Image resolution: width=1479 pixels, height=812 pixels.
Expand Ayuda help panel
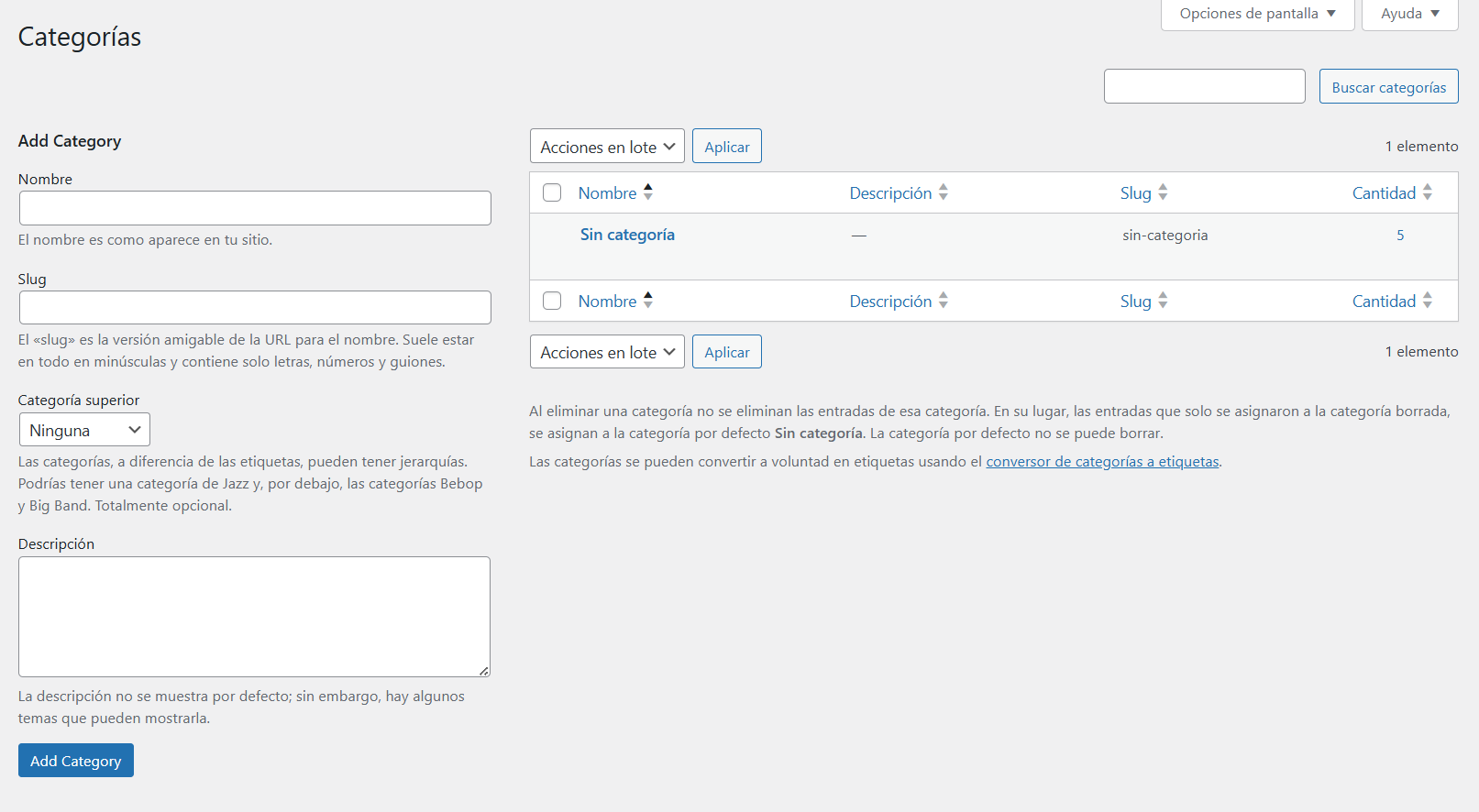click(x=1410, y=14)
